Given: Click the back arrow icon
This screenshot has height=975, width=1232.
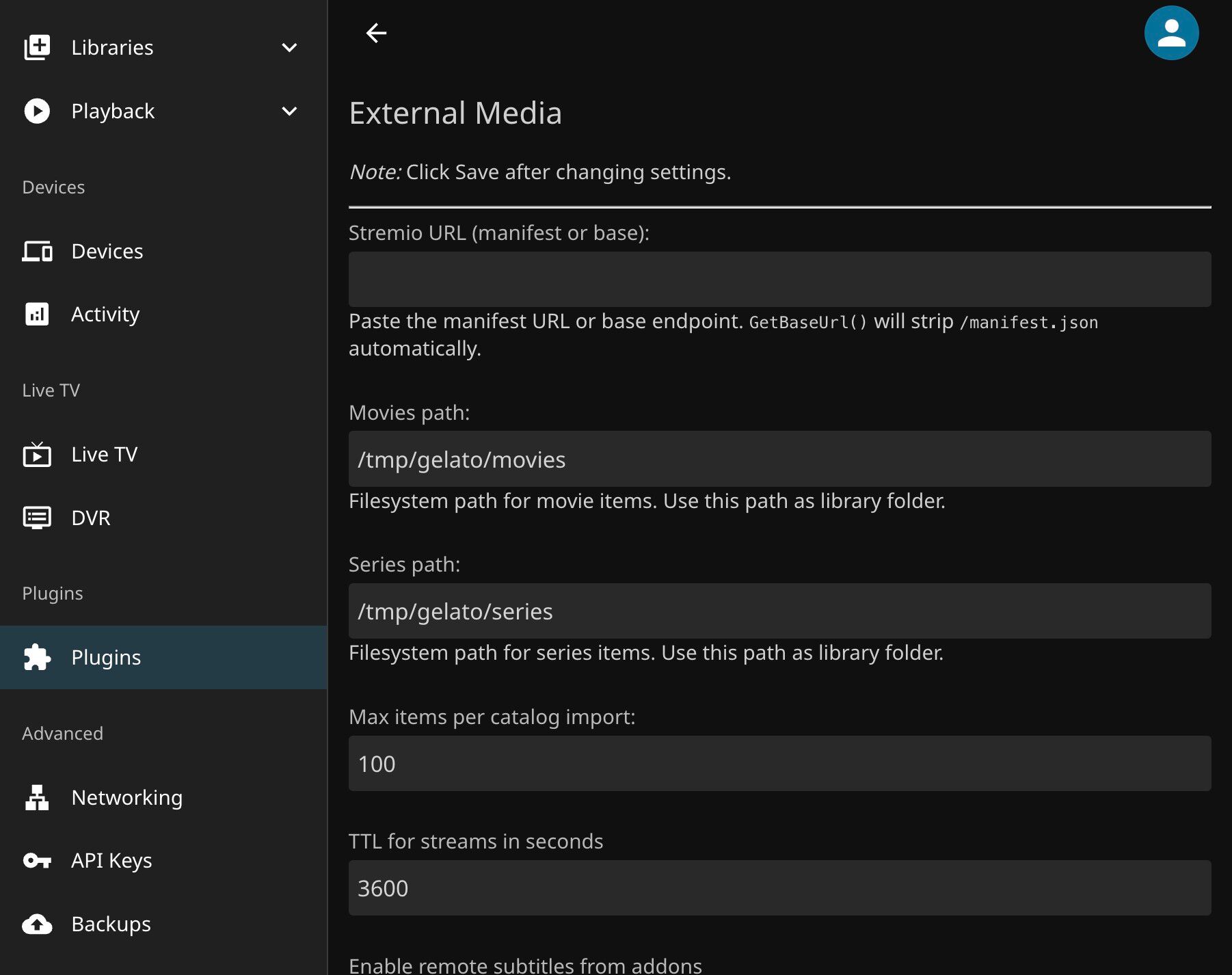Looking at the screenshot, I should pos(376,33).
